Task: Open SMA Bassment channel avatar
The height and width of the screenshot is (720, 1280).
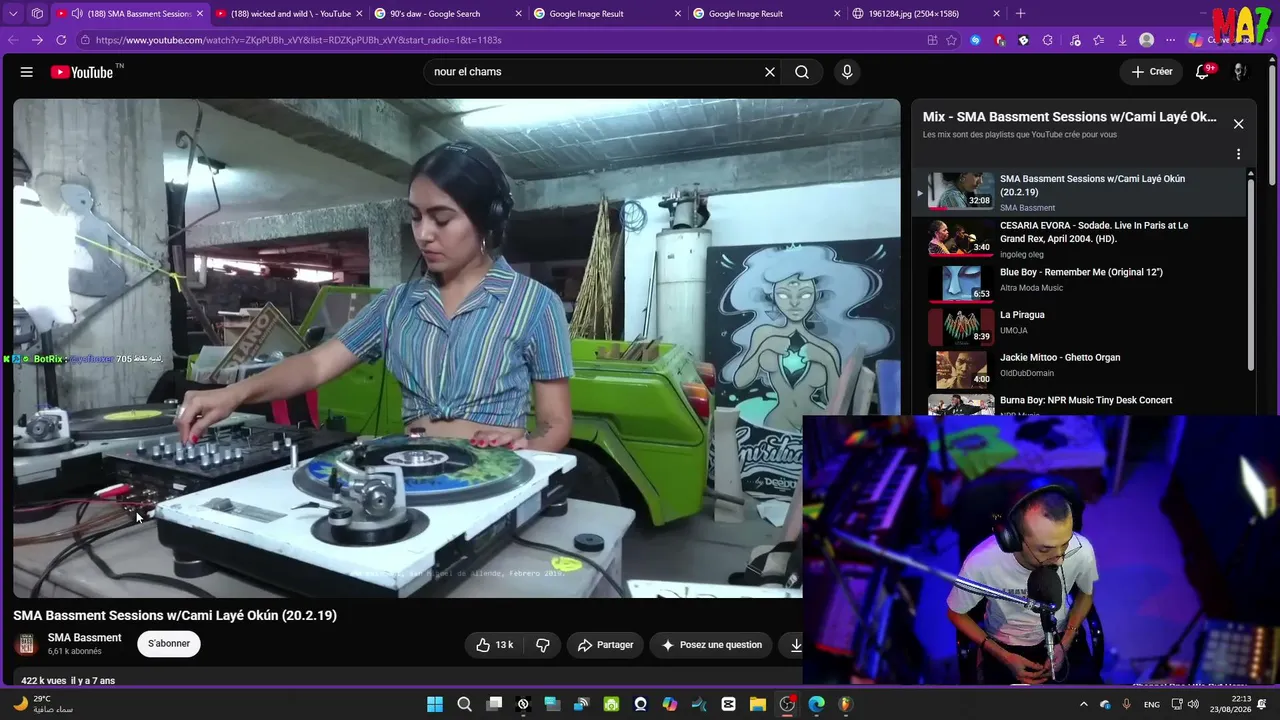Action: click(27, 644)
